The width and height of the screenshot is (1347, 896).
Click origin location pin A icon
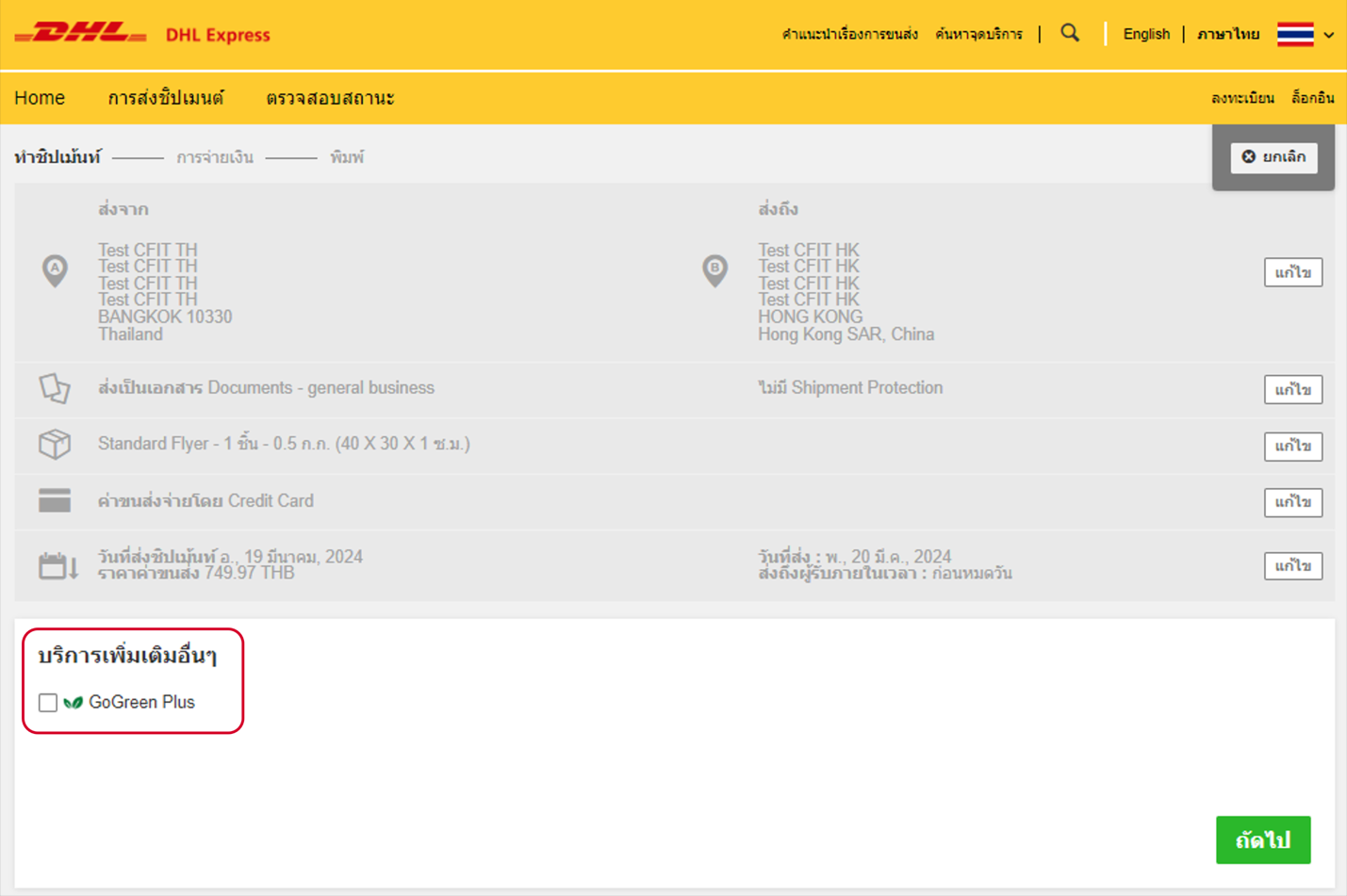55,270
